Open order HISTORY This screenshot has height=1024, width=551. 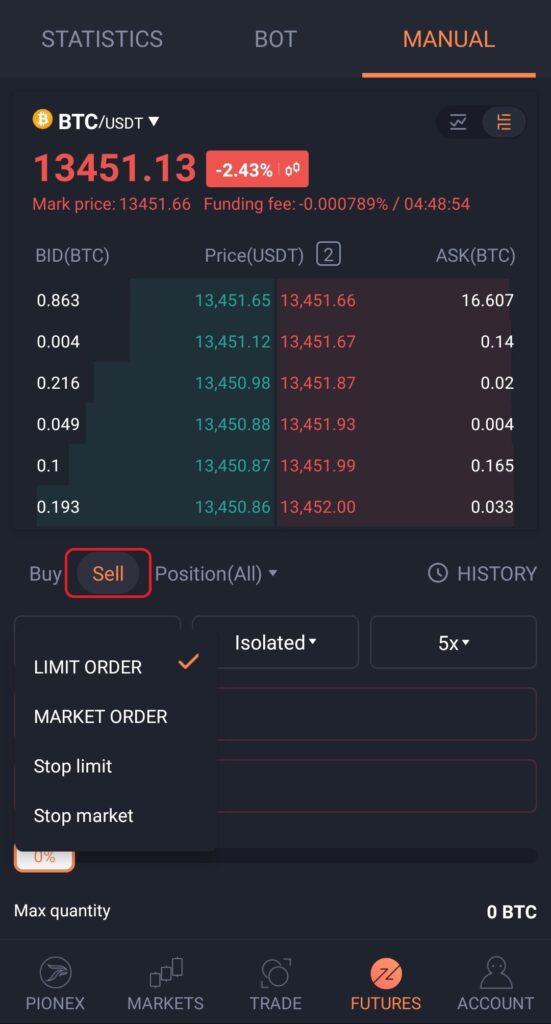482,573
